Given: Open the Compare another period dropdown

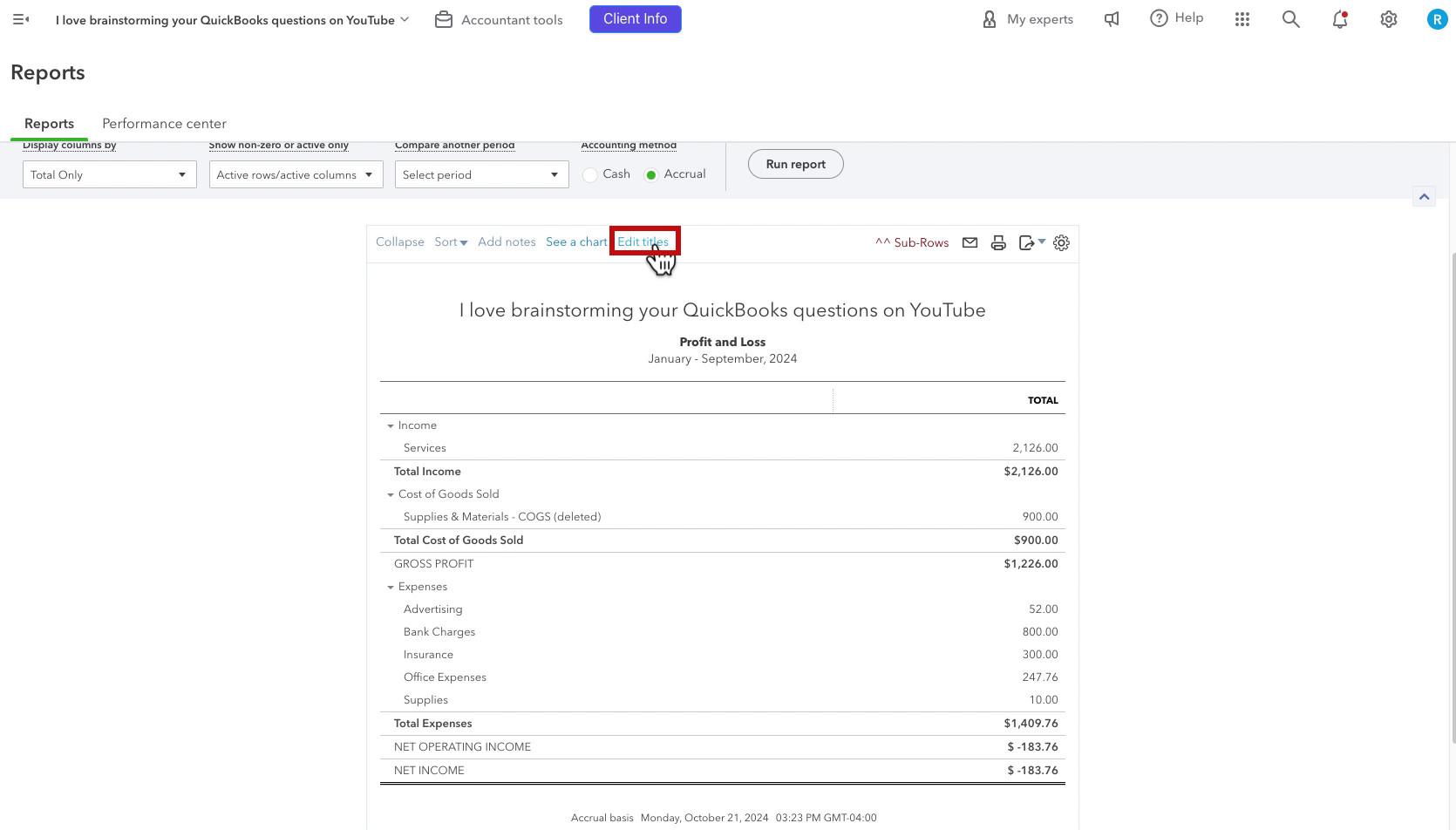Looking at the screenshot, I should [x=482, y=174].
